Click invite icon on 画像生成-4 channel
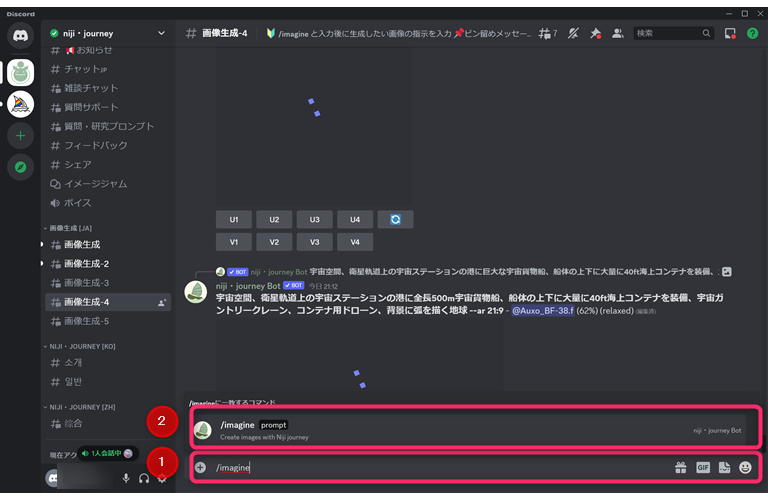The image size is (768, 500). coord(162,303)
